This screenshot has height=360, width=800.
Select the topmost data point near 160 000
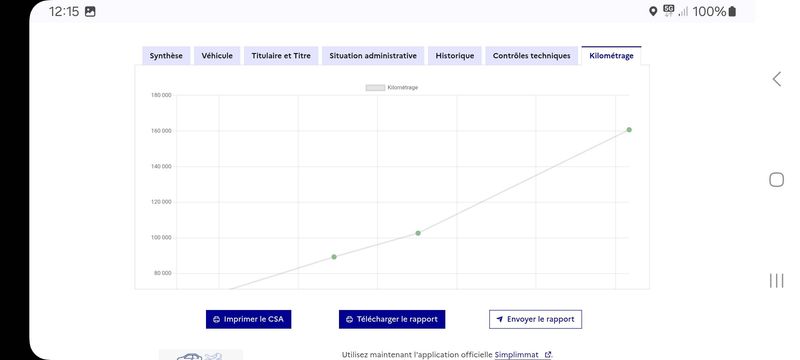629,130
